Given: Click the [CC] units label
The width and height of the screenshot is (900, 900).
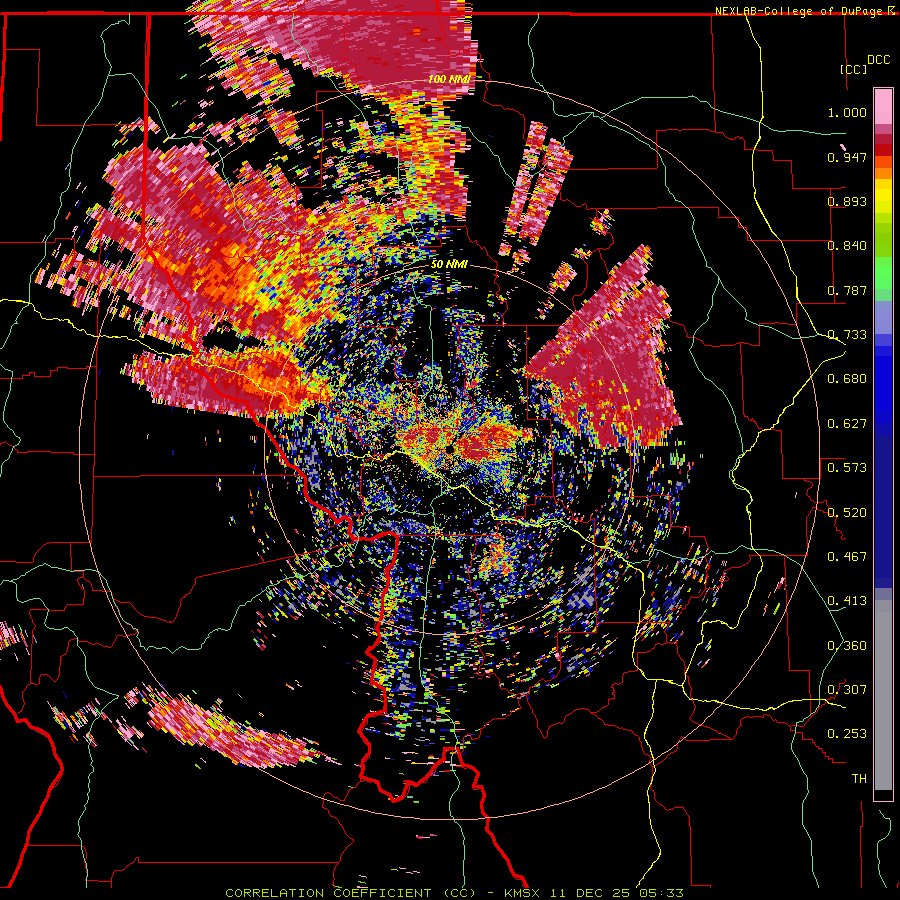Looking at the screenshot, I should (853, 69).
